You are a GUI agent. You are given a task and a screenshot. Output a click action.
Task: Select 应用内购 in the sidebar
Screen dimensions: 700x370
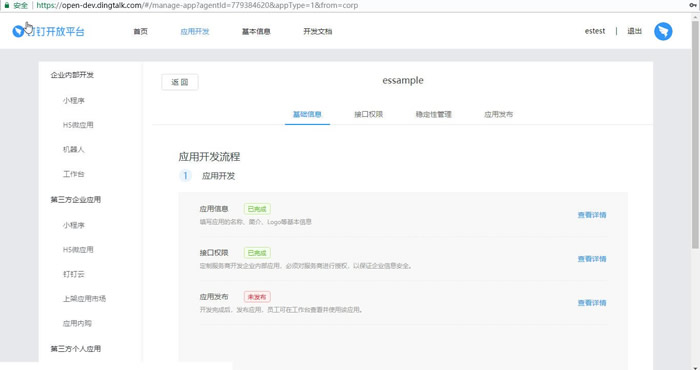(x=77, y=323)
